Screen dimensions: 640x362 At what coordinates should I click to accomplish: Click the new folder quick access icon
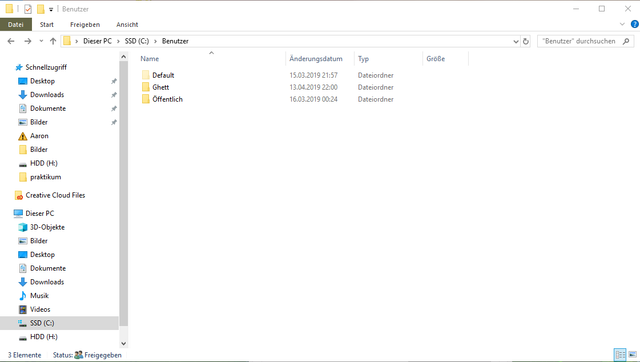click(40, 9)
